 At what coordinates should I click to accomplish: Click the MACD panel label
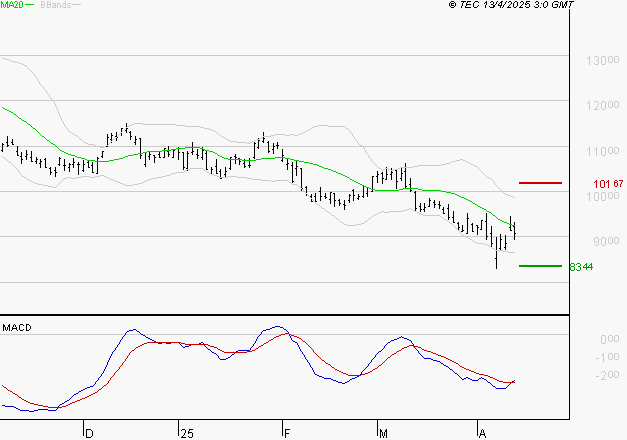16,328
